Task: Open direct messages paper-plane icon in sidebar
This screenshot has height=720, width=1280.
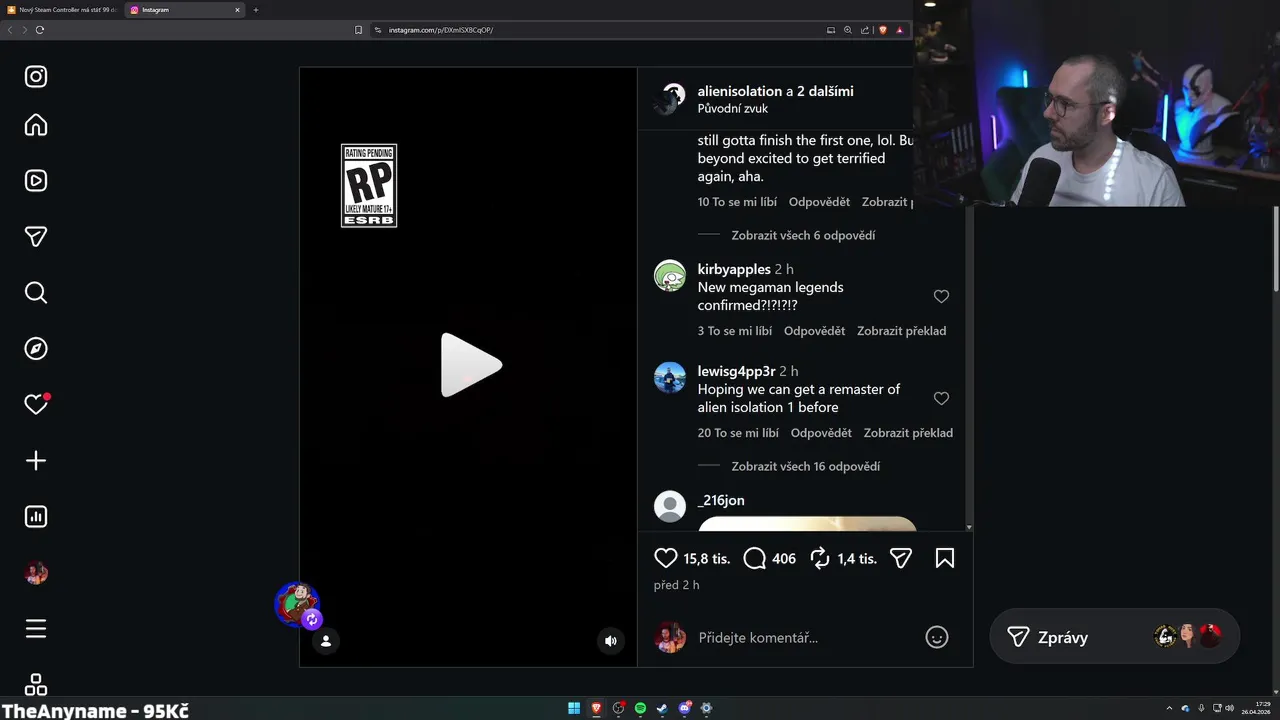Action: coord(36,237)
